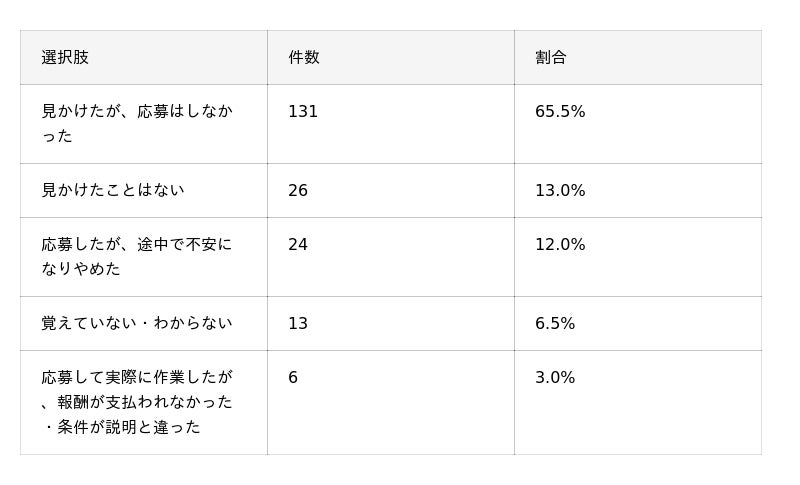The height and width of the screenshot is (485, 800).
Task: Select the 見かけたことはない row label
Action: coord(113,190)
